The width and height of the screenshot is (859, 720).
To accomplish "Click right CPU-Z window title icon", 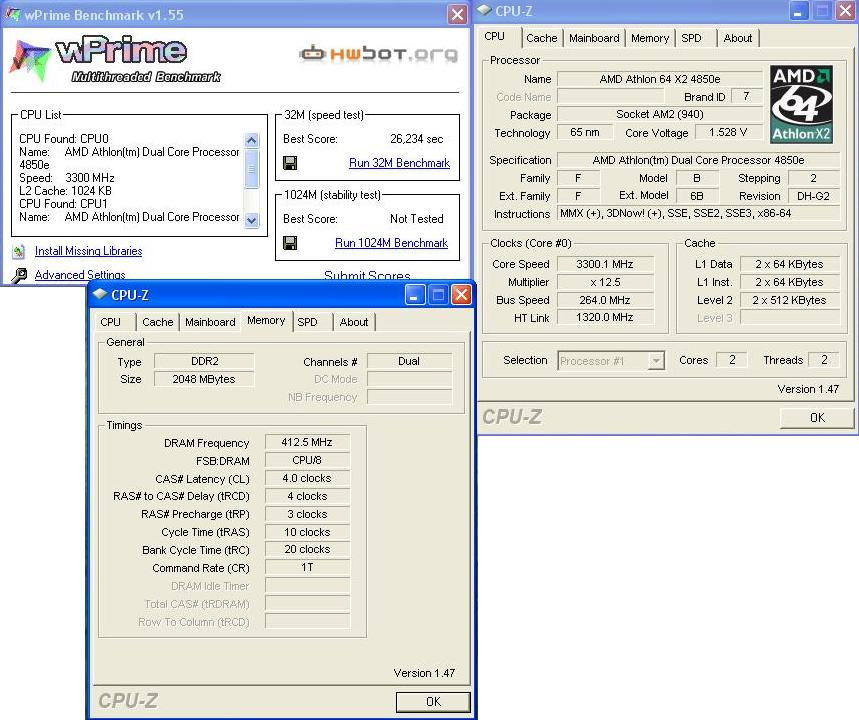I will pos(484,10).
